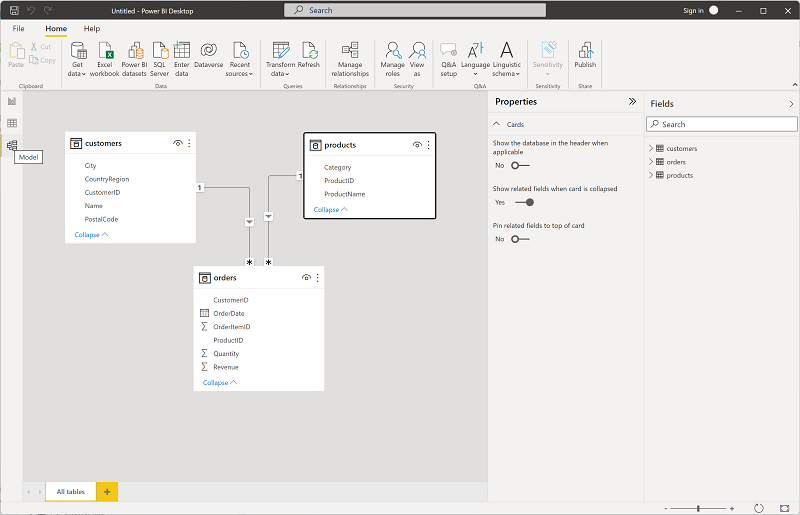
Task: Zoom in with the plus button
Action: click(732, 508)
